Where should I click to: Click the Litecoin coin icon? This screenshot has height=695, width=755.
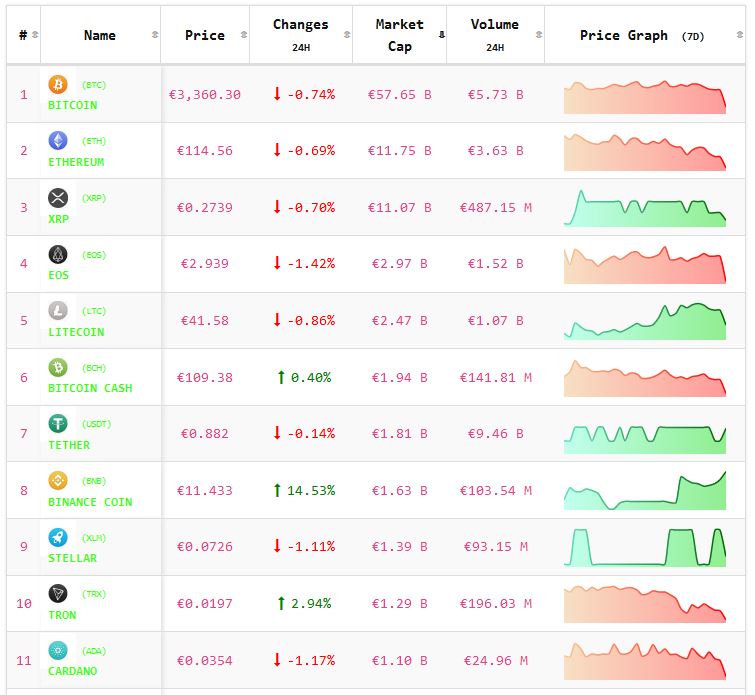tap(58, 311)
